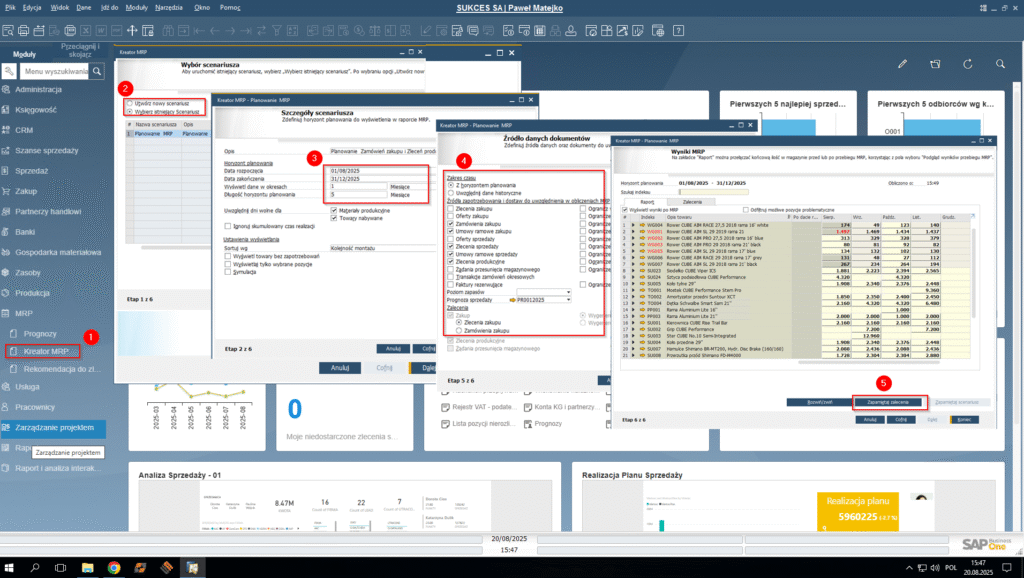Viewport: 1024px width, 578px height.
Task: Expand row 21 SU008 in results grid
Action: click(633, 355)
